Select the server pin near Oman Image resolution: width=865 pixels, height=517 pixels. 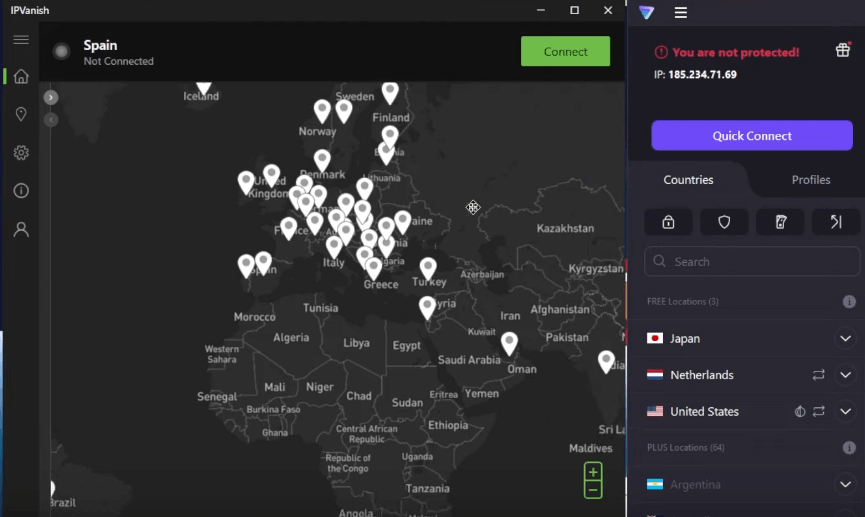point(509,343)
